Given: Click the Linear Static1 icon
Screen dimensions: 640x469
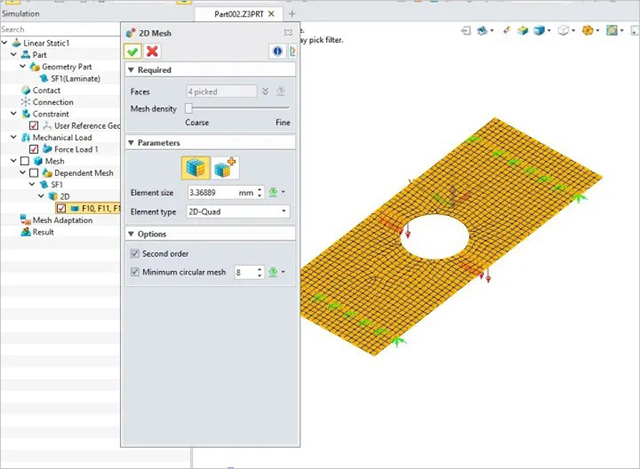Looking at the screenshot, I should (x=16, y=42).
